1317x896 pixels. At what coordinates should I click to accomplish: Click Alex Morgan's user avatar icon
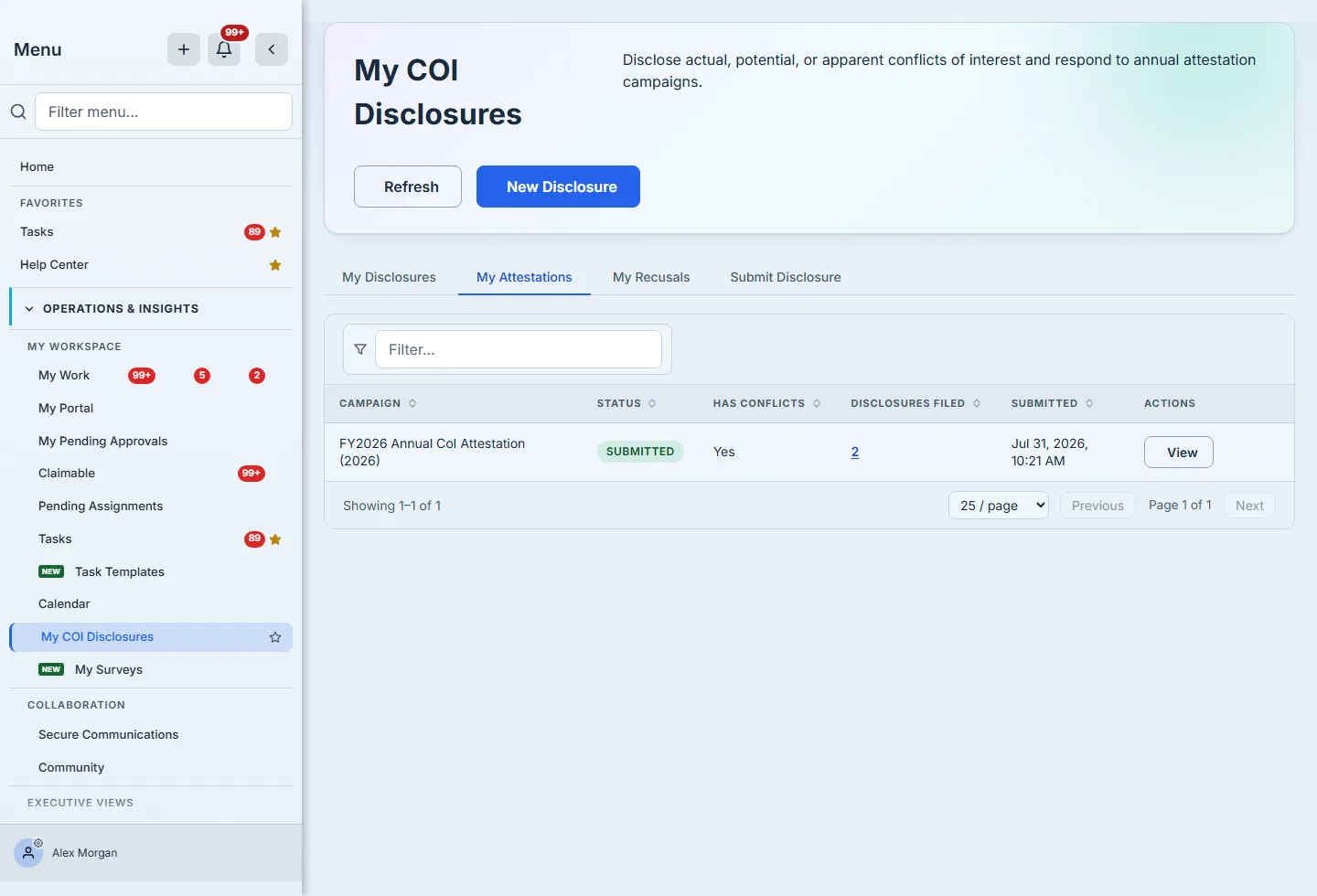[x=28, y=852]
